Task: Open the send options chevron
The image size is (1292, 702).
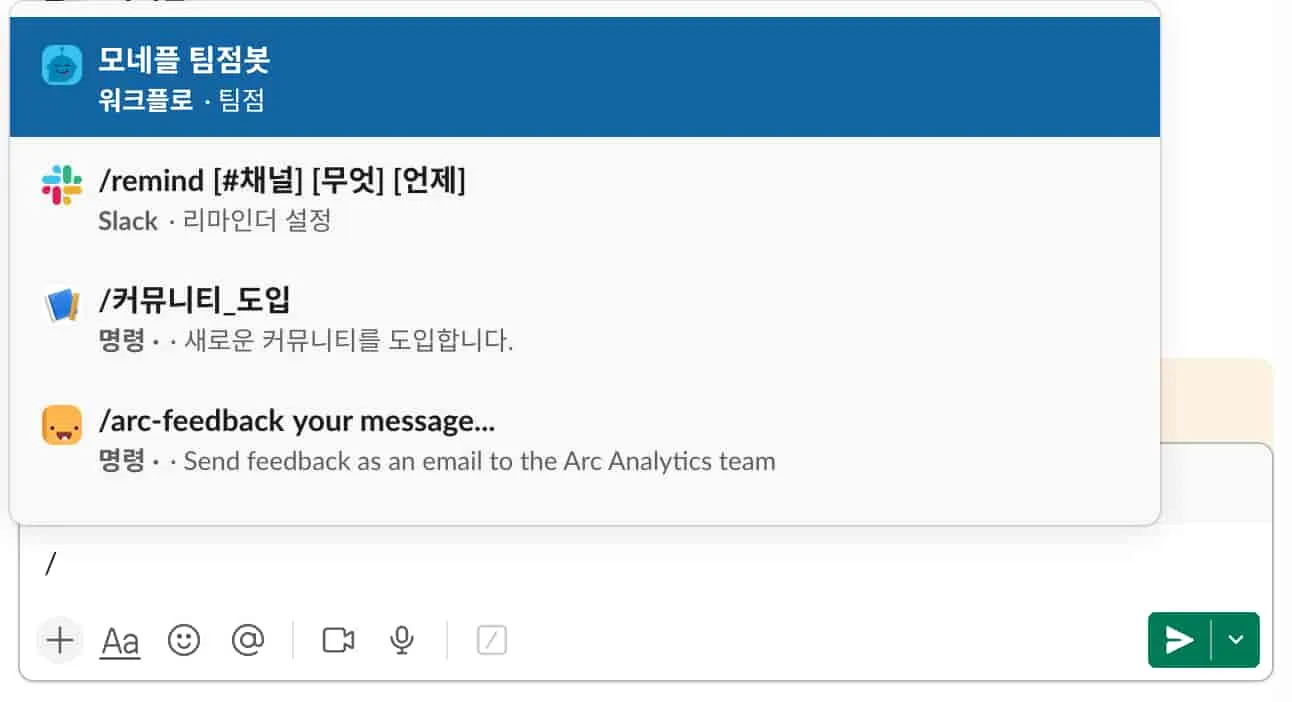Action: click(1235, 640)
